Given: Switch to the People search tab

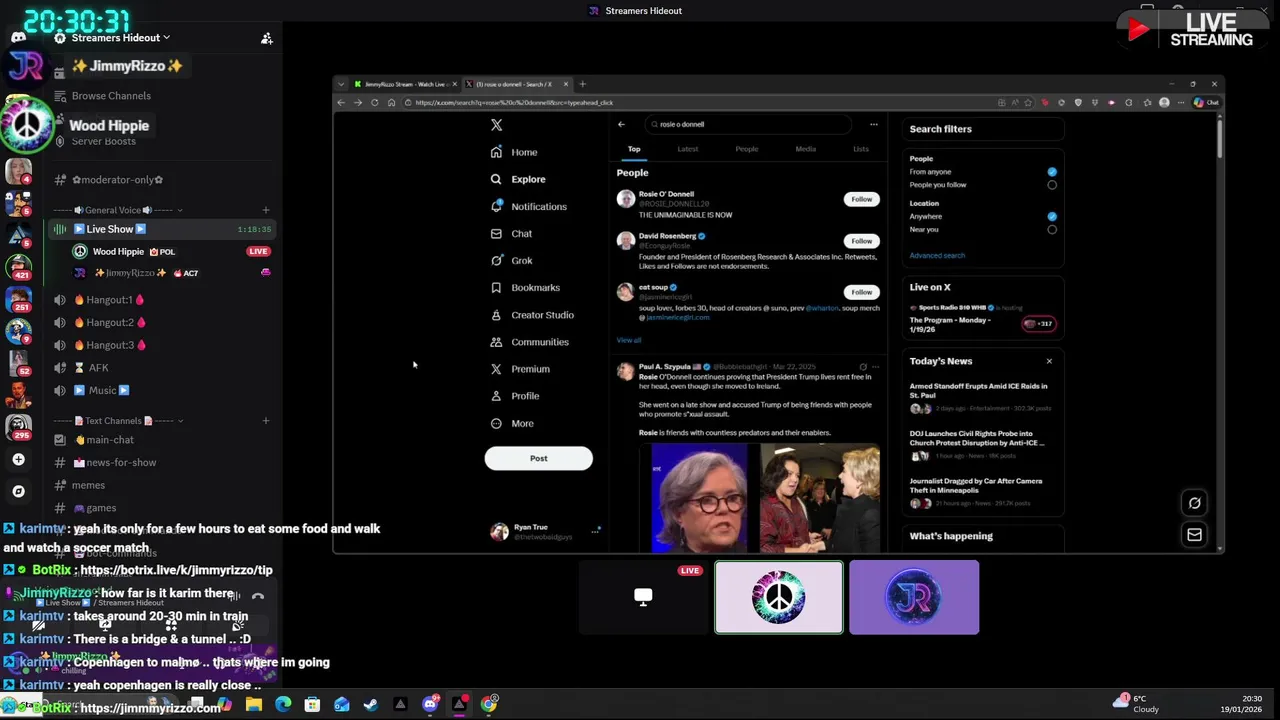Looking at the screenshot, I should pyautogui.click(x=747, y=149).
